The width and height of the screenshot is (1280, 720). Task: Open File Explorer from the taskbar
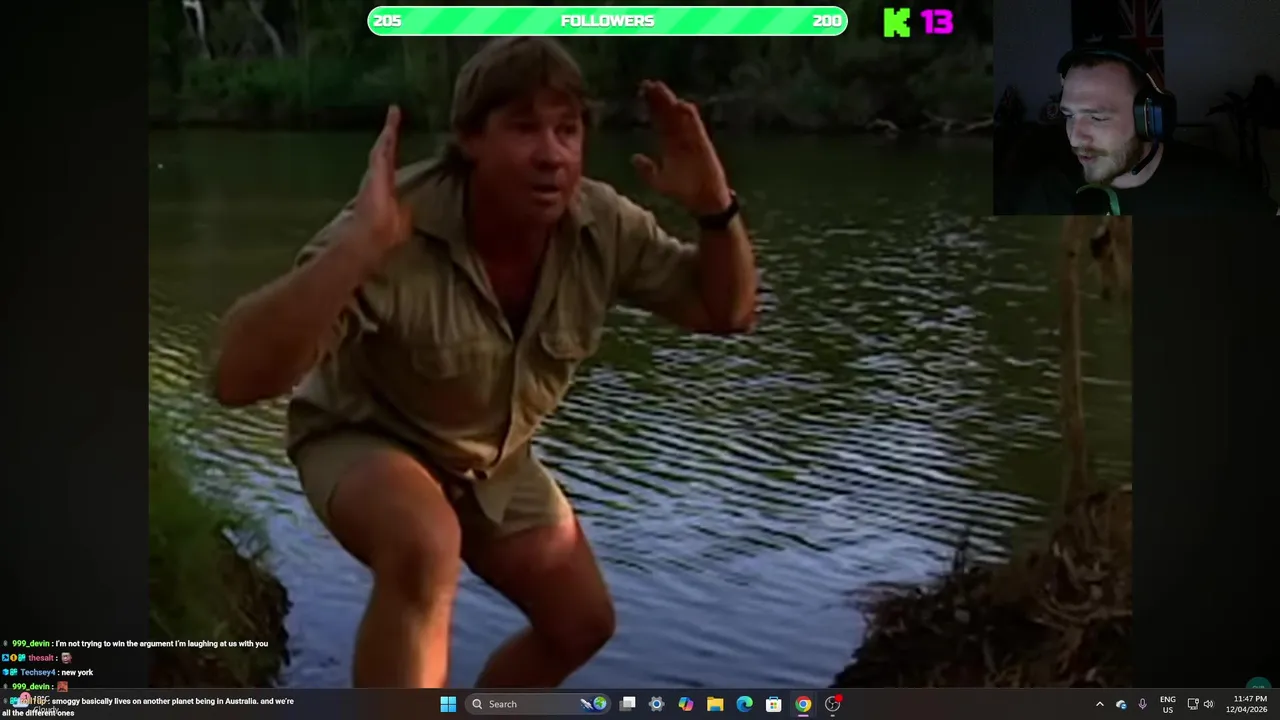(x=715, y=704)
